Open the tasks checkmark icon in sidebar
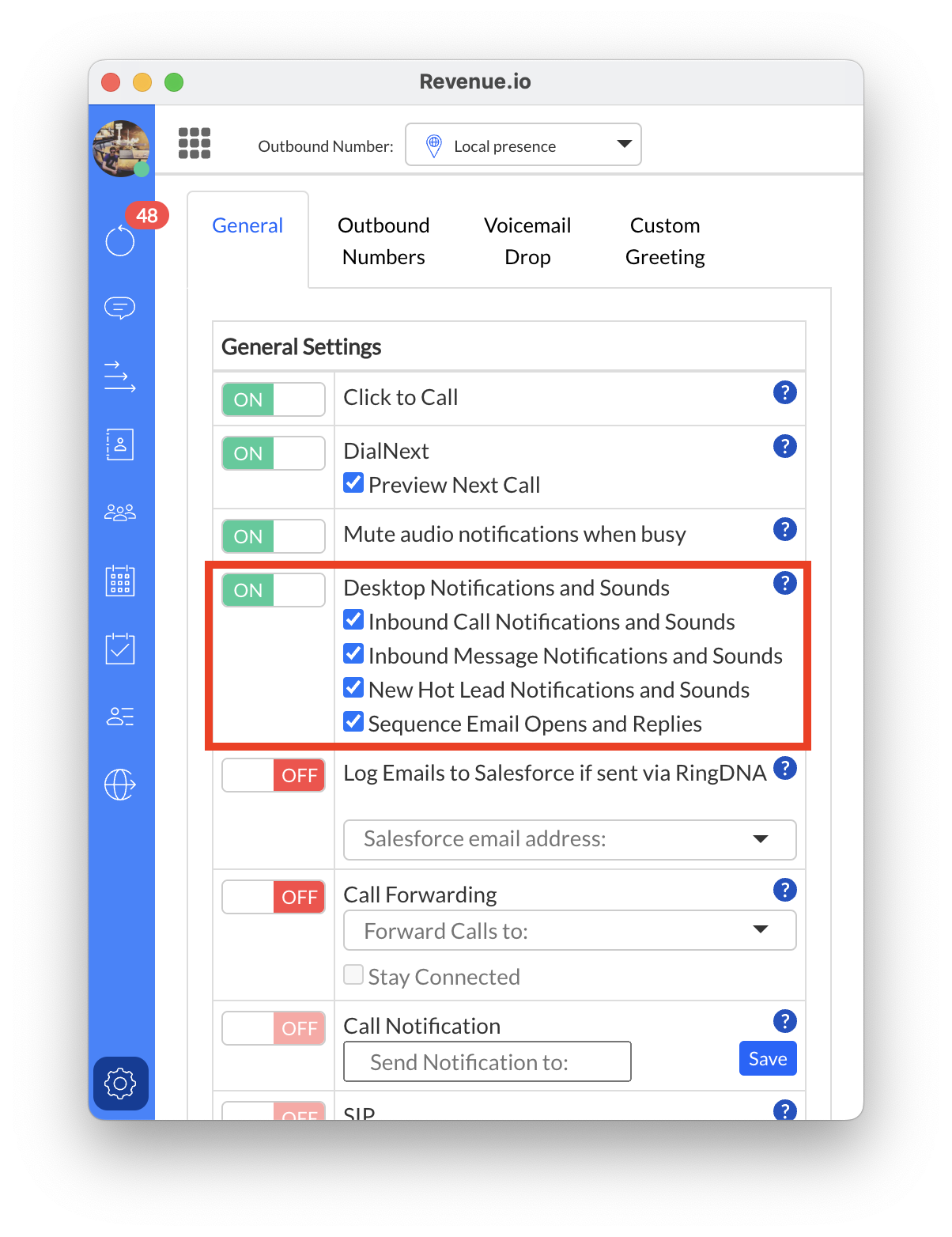This screenshot has width=952, height=1237. click(x=120, y=649)
